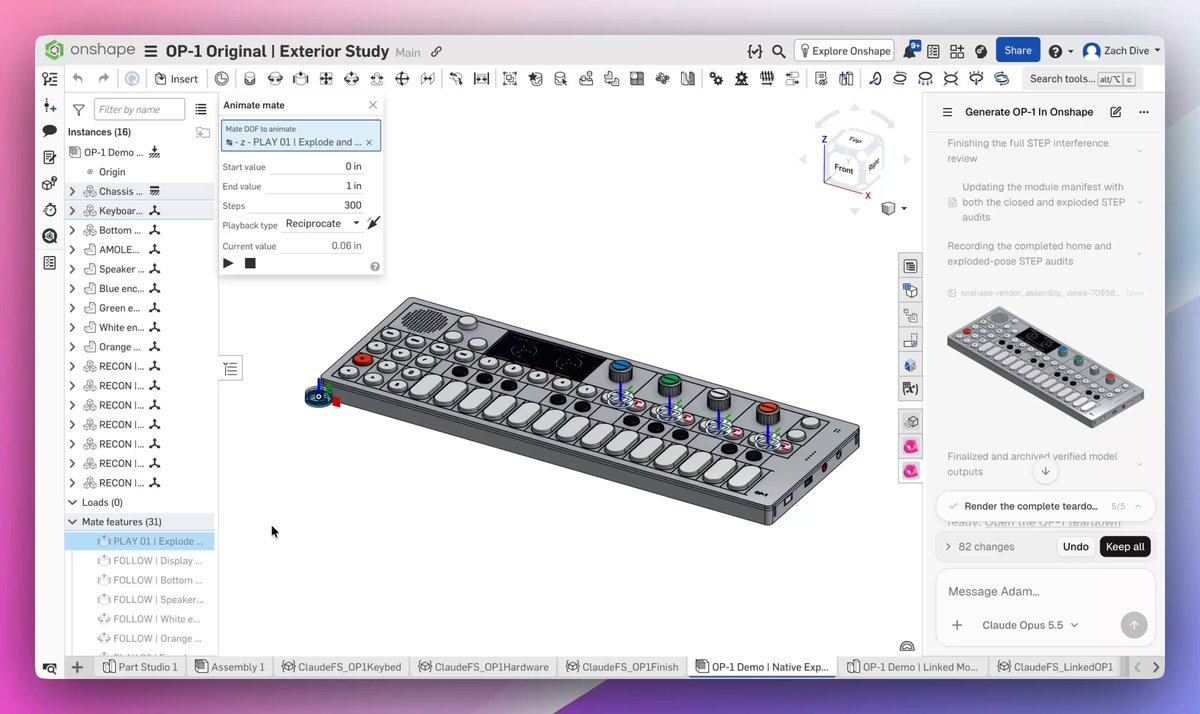
Task: Switch to the OP-1 Demo | Linked Mo... tab
Action: coord(912,667)
